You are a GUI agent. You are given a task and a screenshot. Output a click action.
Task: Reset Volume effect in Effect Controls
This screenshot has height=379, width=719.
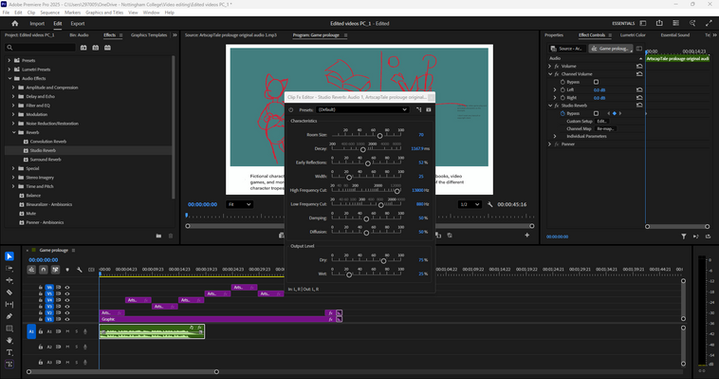(639, 66)
